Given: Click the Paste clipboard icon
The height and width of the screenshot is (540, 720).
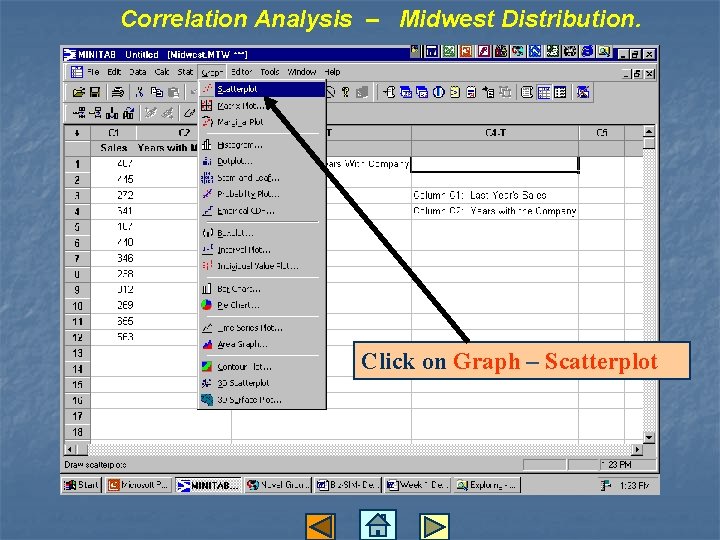Looking at the screenshot, I should pyautogui.click(x=174, y=93).
